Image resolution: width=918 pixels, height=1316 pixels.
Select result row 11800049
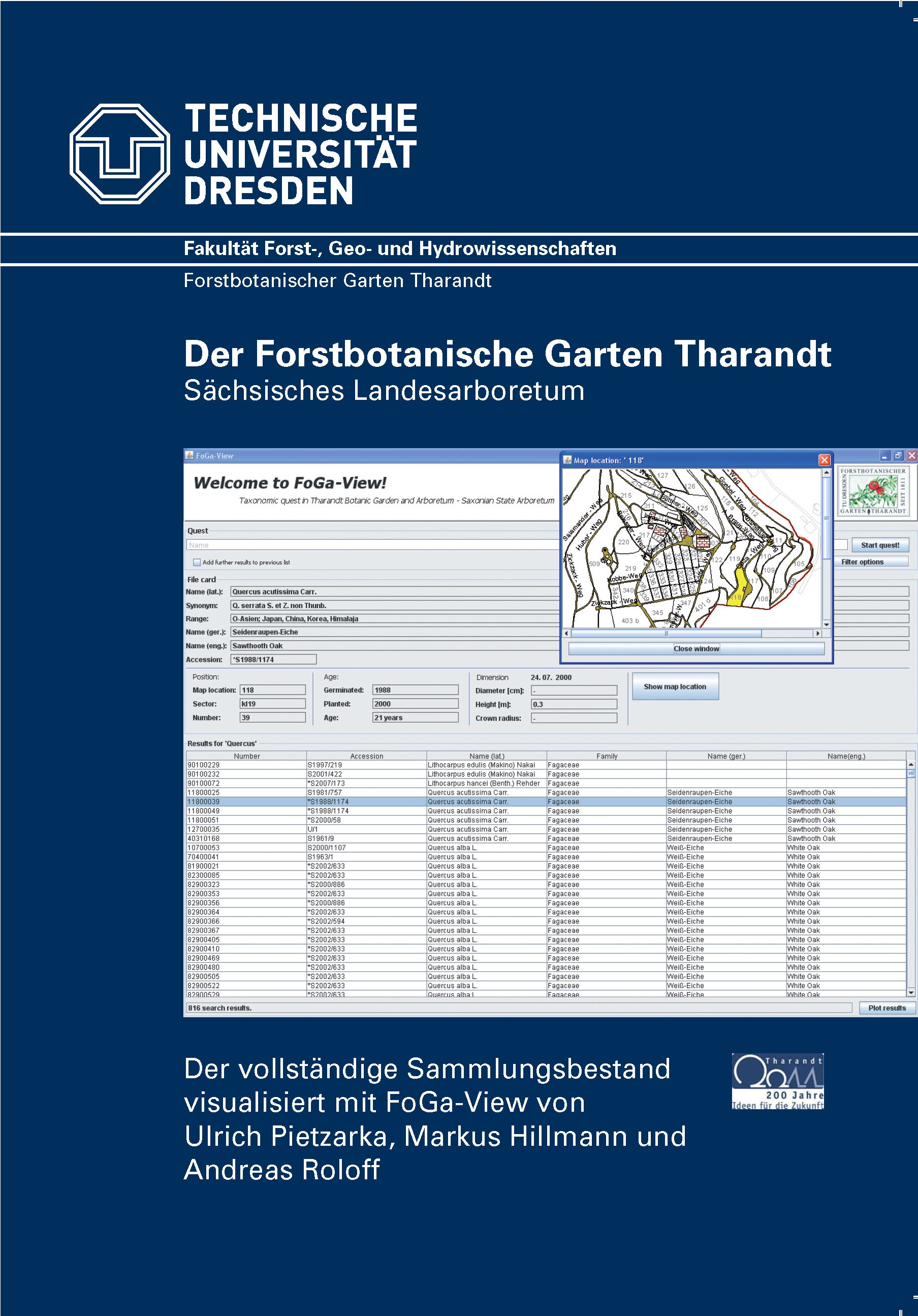[547, 811]
